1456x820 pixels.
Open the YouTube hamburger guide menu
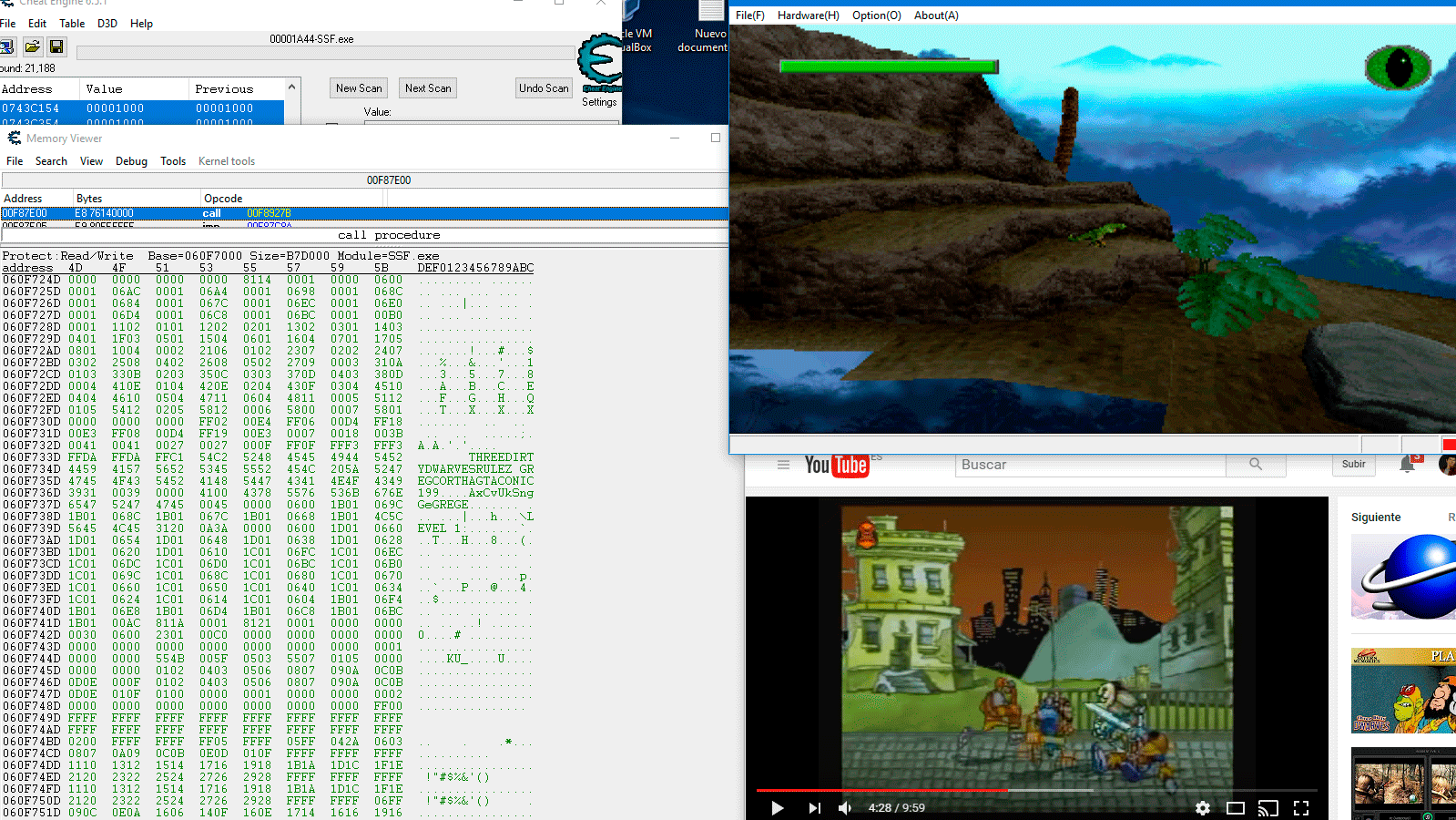(x=783, y=465)
